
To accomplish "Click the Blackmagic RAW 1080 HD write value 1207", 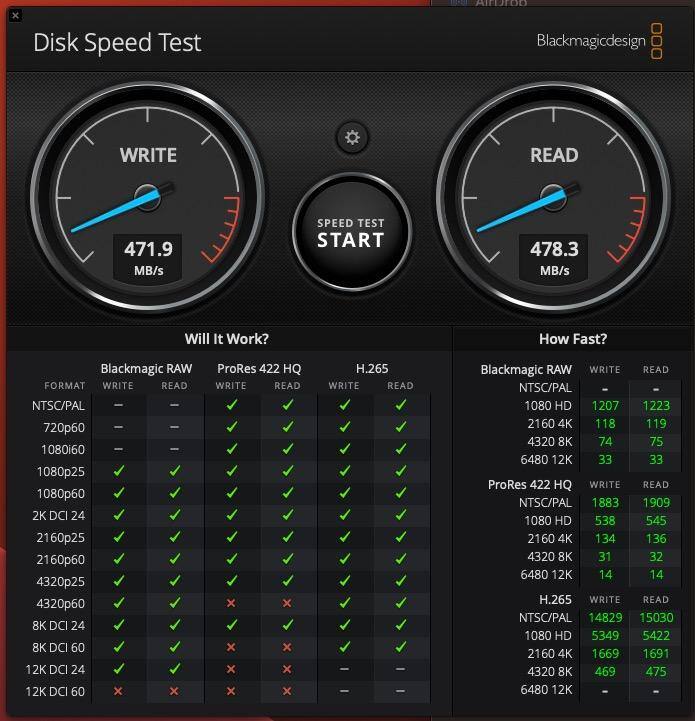I will [x=605, y=406].
